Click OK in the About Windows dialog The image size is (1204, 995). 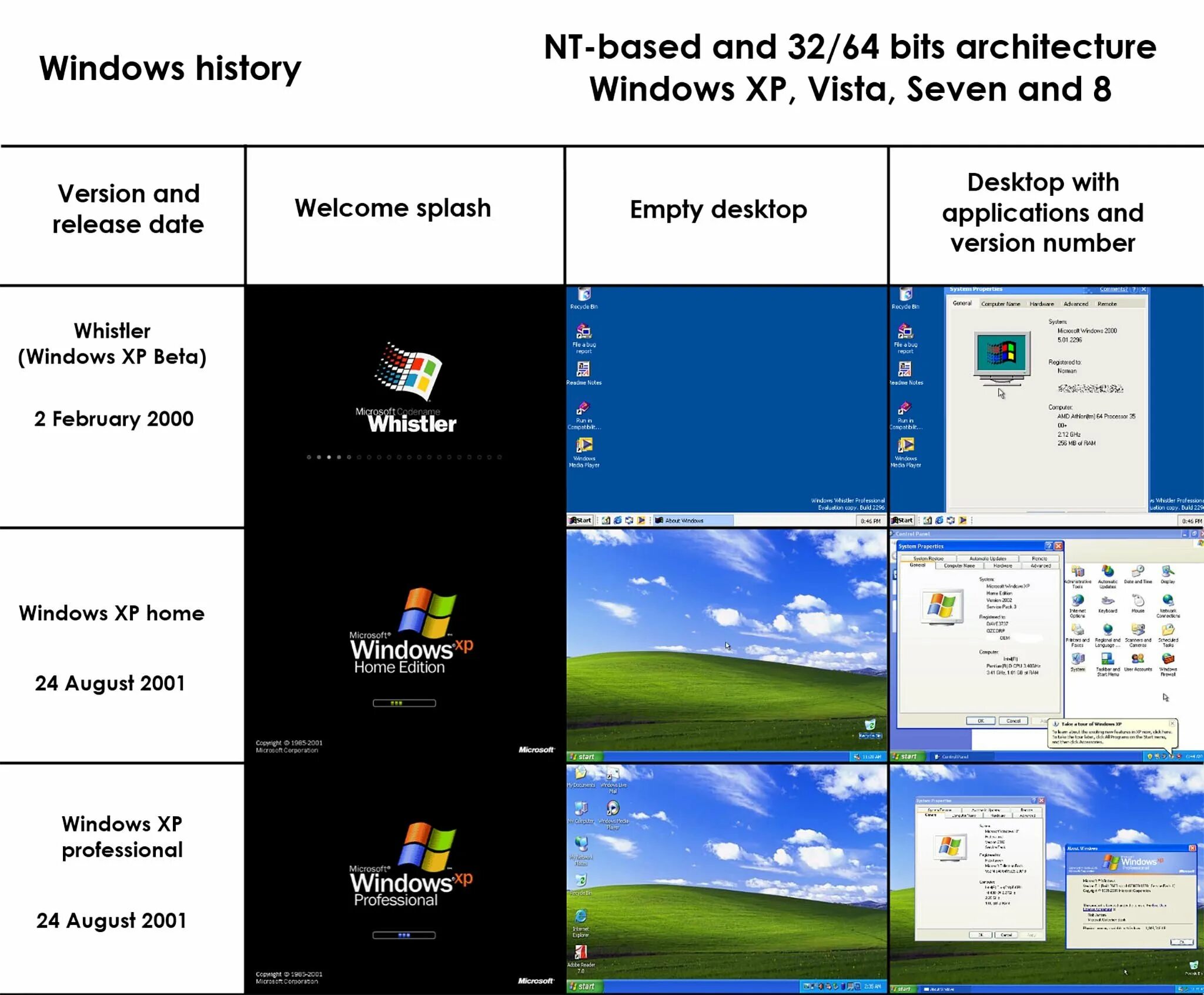pos(1182,942)
